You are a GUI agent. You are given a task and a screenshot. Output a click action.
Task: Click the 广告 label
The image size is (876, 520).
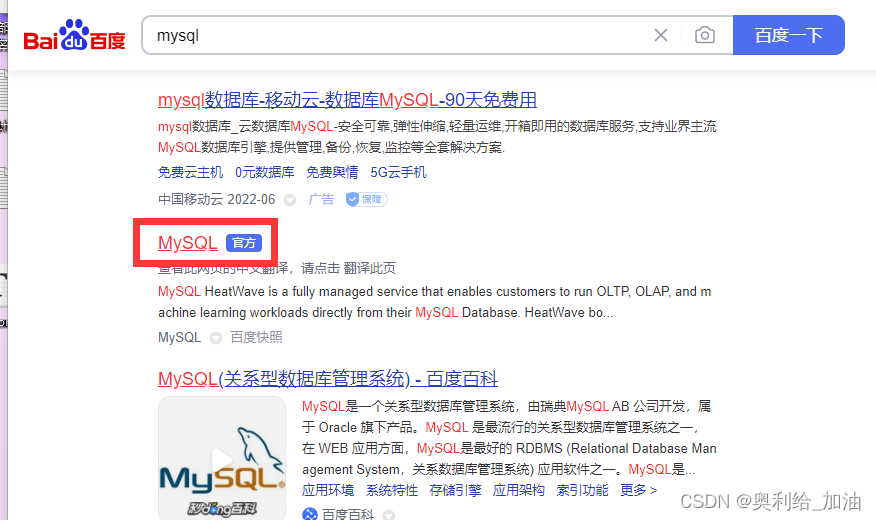(x=321, y=199)
